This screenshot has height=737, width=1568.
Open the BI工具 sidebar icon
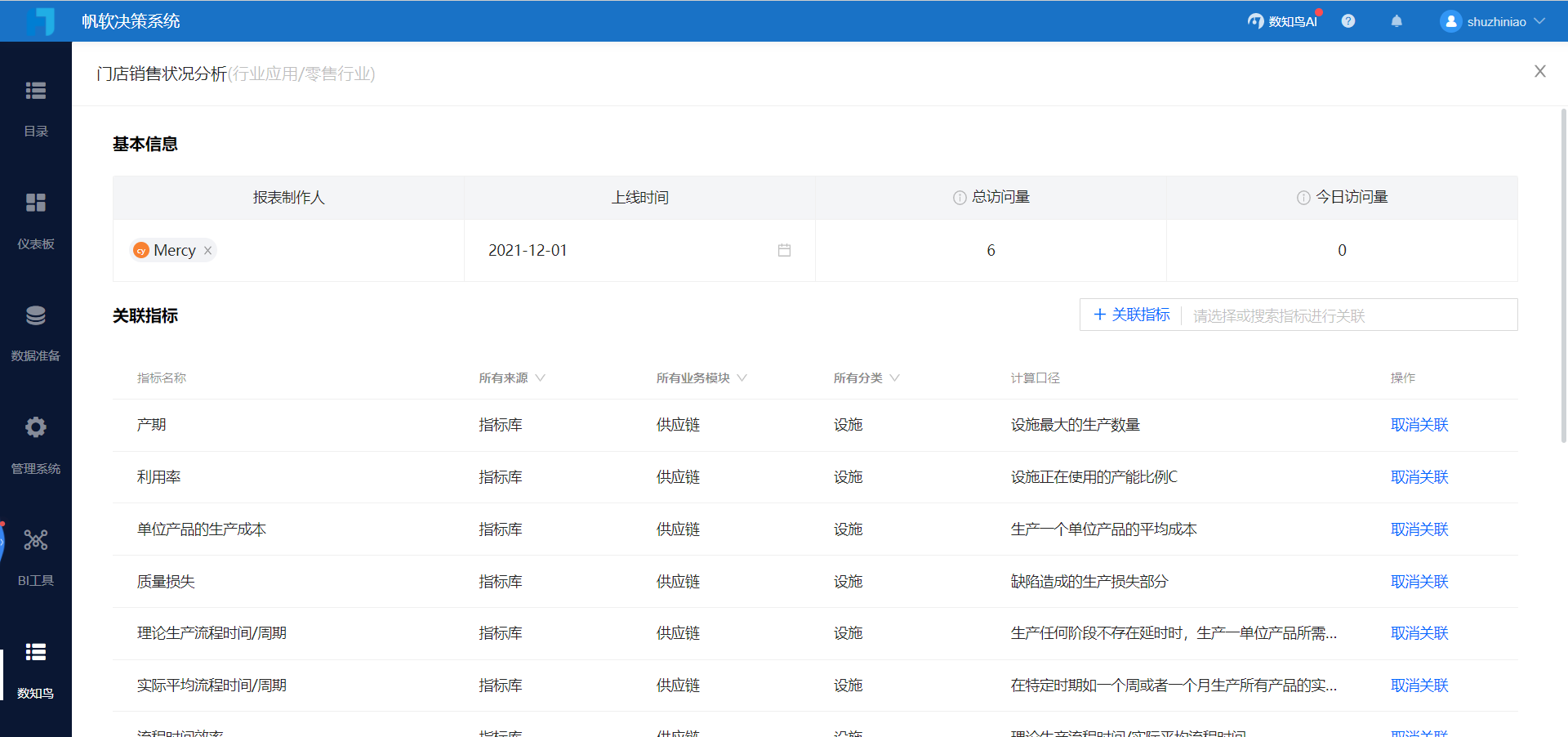click(x=35, y=540)
